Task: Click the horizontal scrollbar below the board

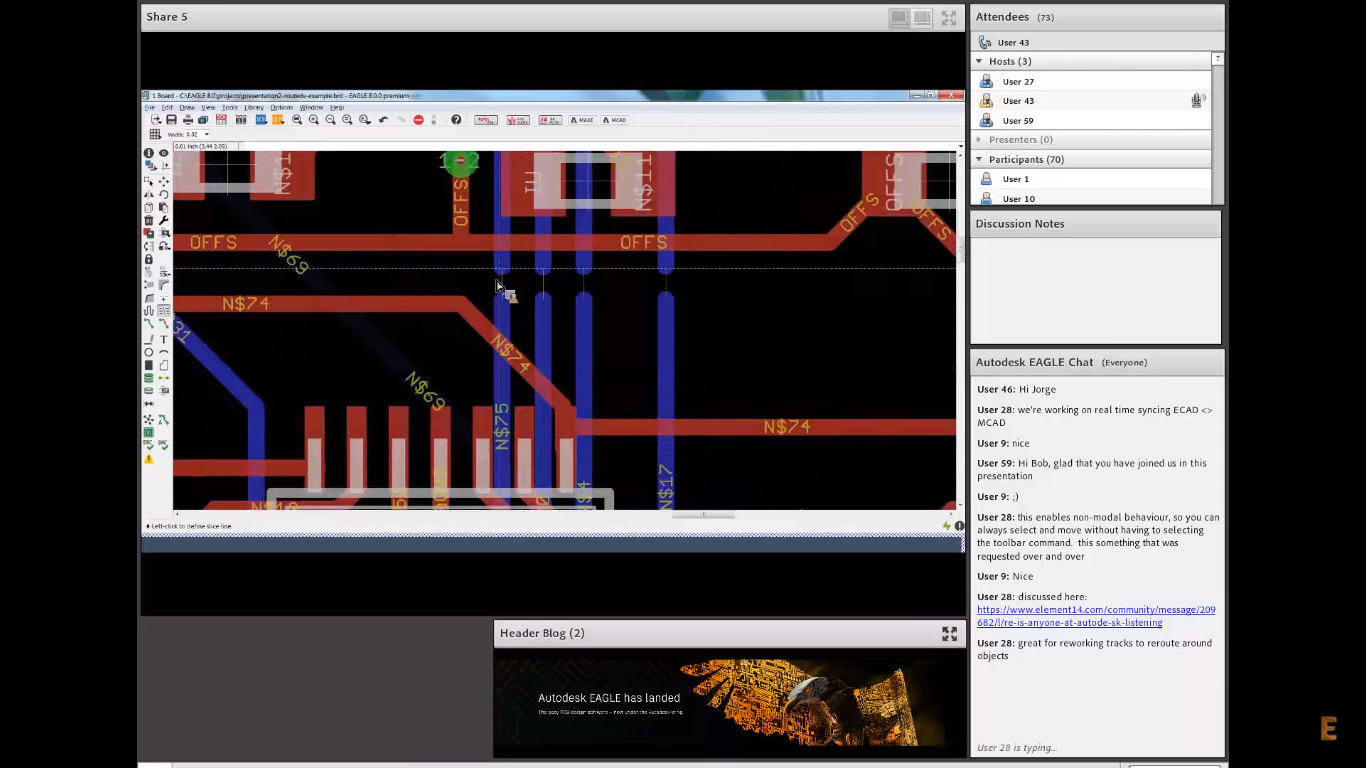Action: tap(703, 515)
